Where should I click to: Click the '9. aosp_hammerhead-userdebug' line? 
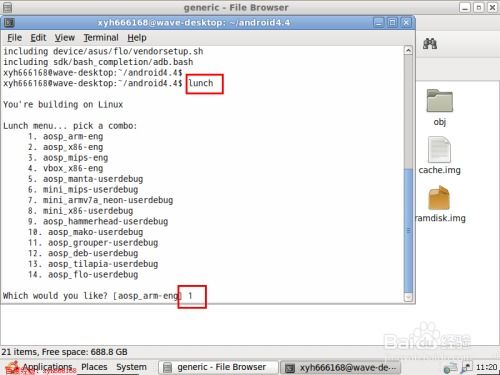tap(98, 222)
